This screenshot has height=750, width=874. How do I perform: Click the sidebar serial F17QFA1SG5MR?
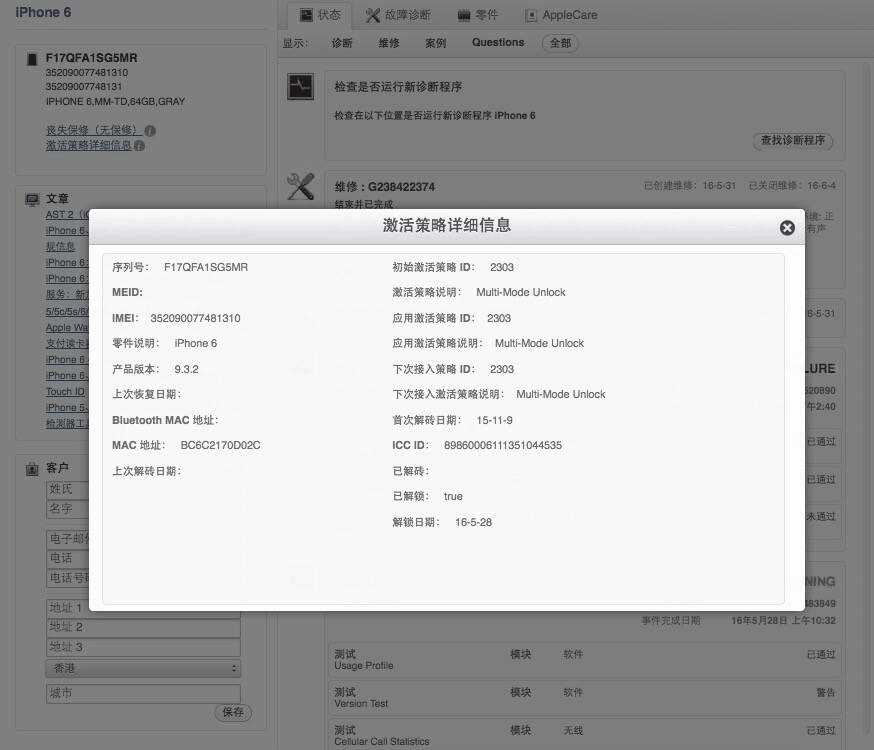coord(91,58)
